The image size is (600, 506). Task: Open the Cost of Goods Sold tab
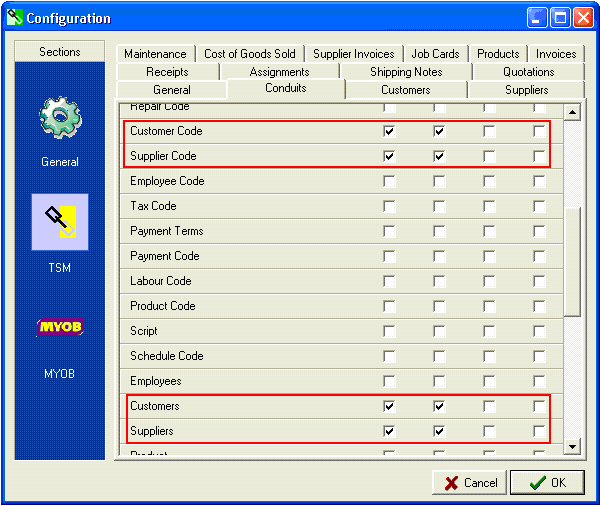(250, 54)
